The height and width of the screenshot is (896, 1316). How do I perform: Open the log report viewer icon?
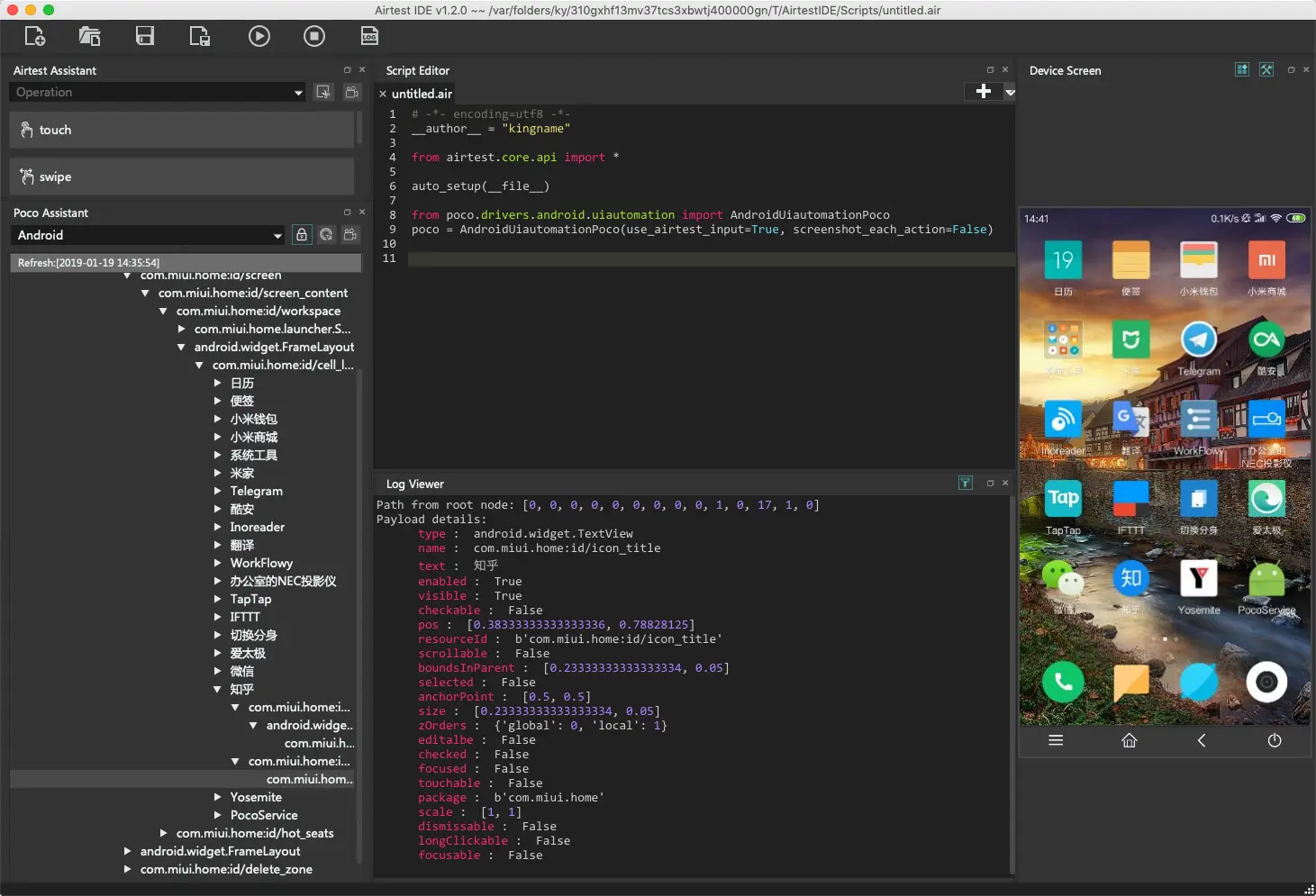(x=369, y=36)
